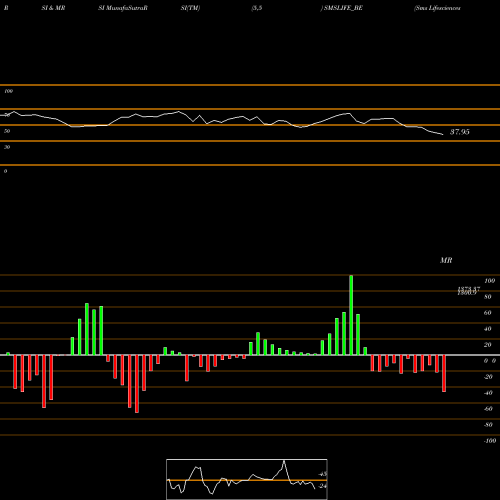This screenshot has height=500, width=500.
Task: Open the mini overview chart thumbnail
Action: click(x=247, y=479)
